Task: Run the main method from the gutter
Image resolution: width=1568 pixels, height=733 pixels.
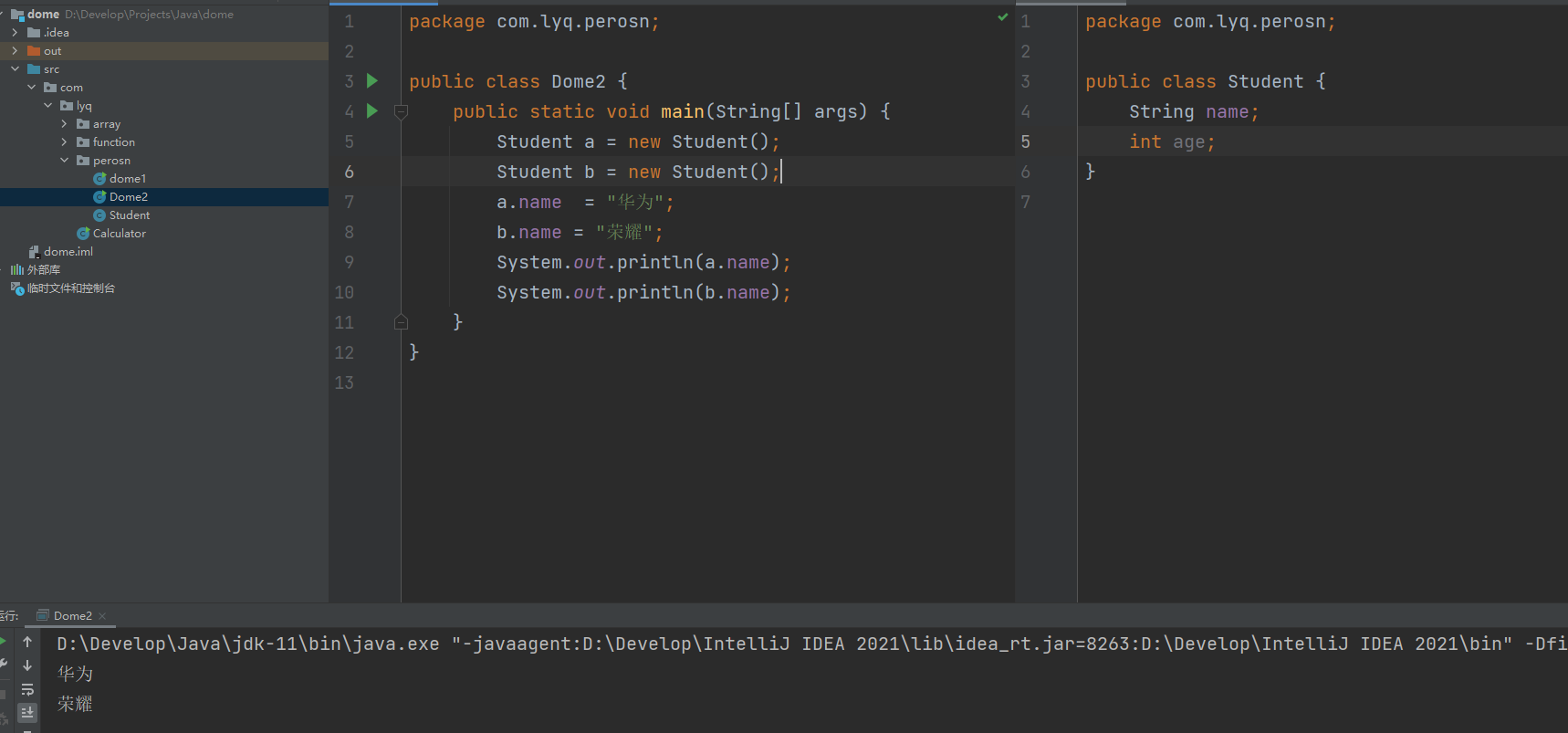Action: 372,111
